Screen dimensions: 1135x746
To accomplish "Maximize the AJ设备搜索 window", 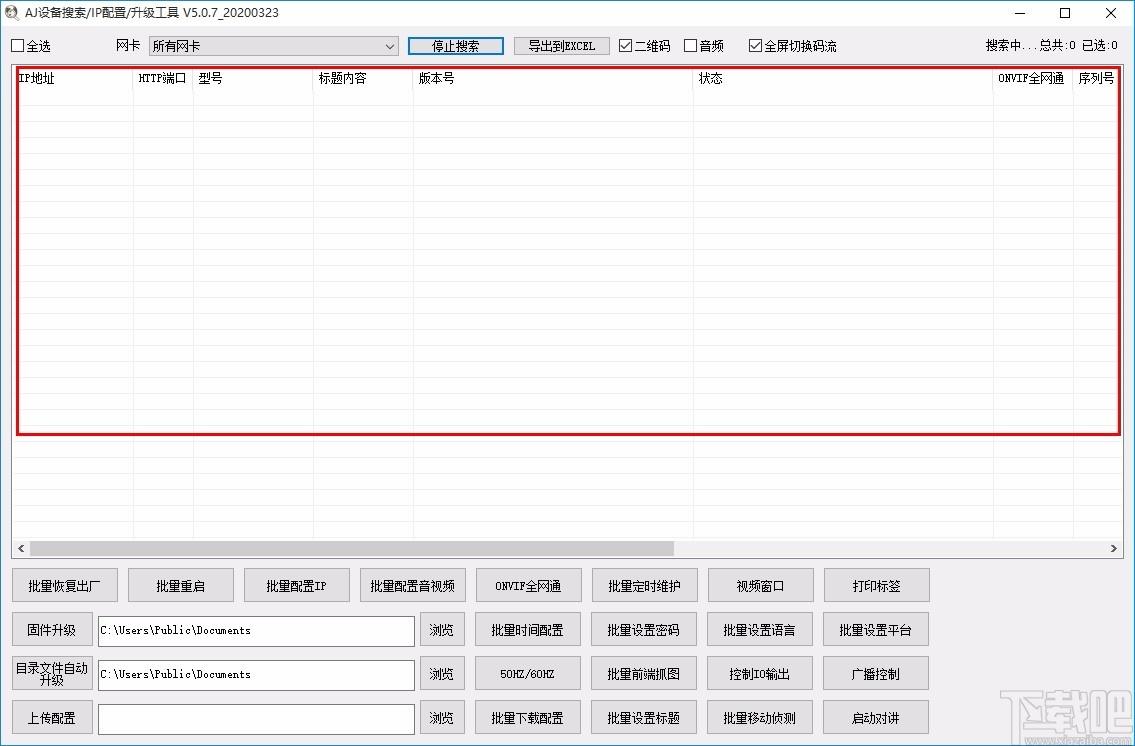I will [1065, 13].
